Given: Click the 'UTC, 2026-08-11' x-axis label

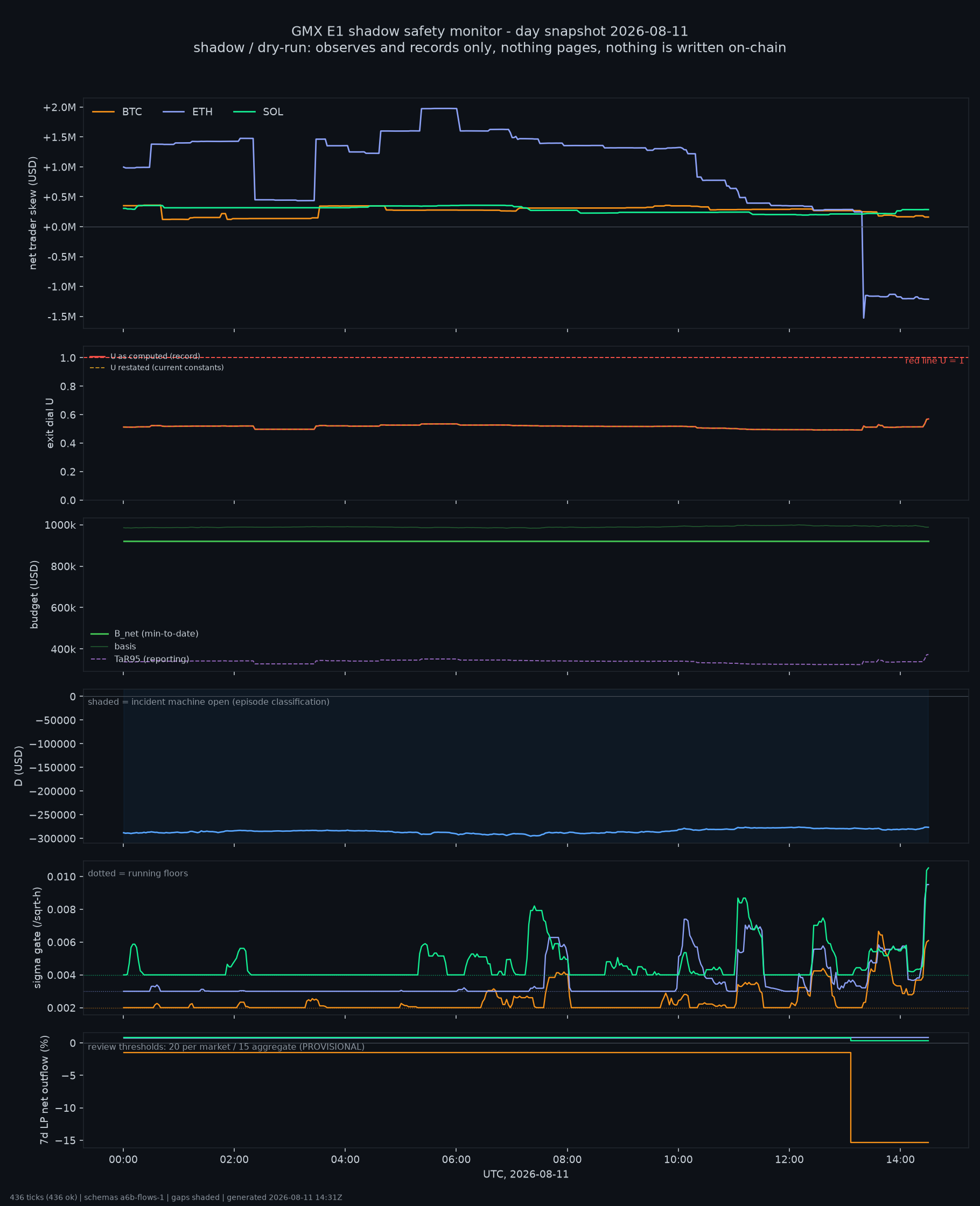Looking at the screenshot, I should point(526,1174).
